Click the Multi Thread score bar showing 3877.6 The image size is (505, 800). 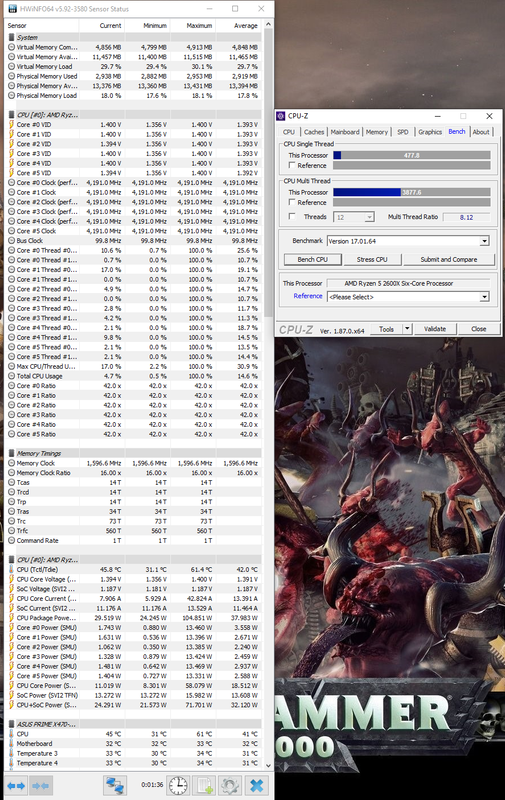pos(412,192)
